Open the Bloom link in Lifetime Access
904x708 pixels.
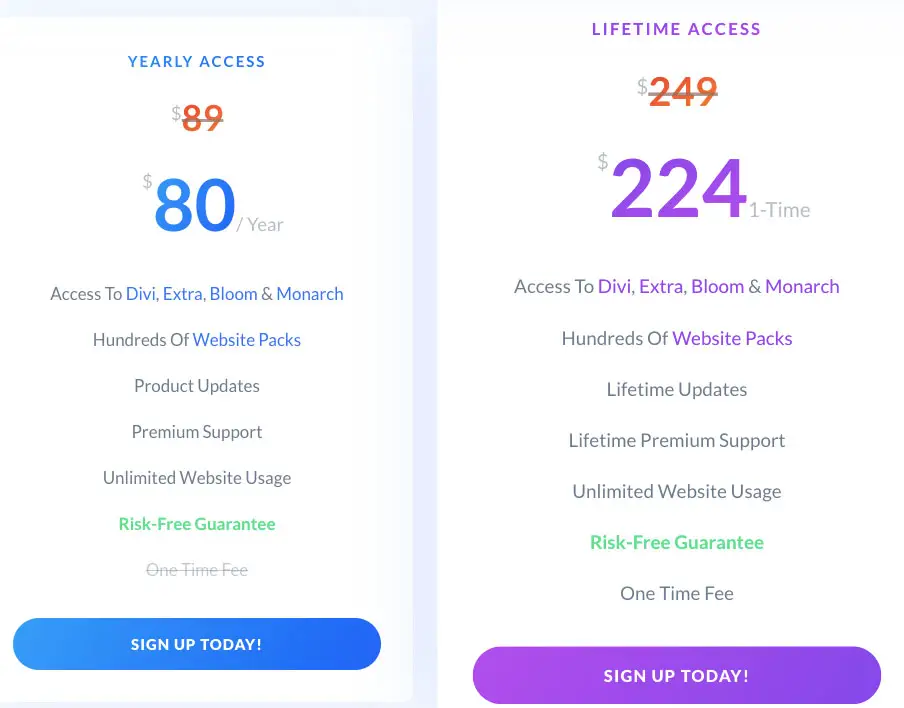(x=718, y=286)
